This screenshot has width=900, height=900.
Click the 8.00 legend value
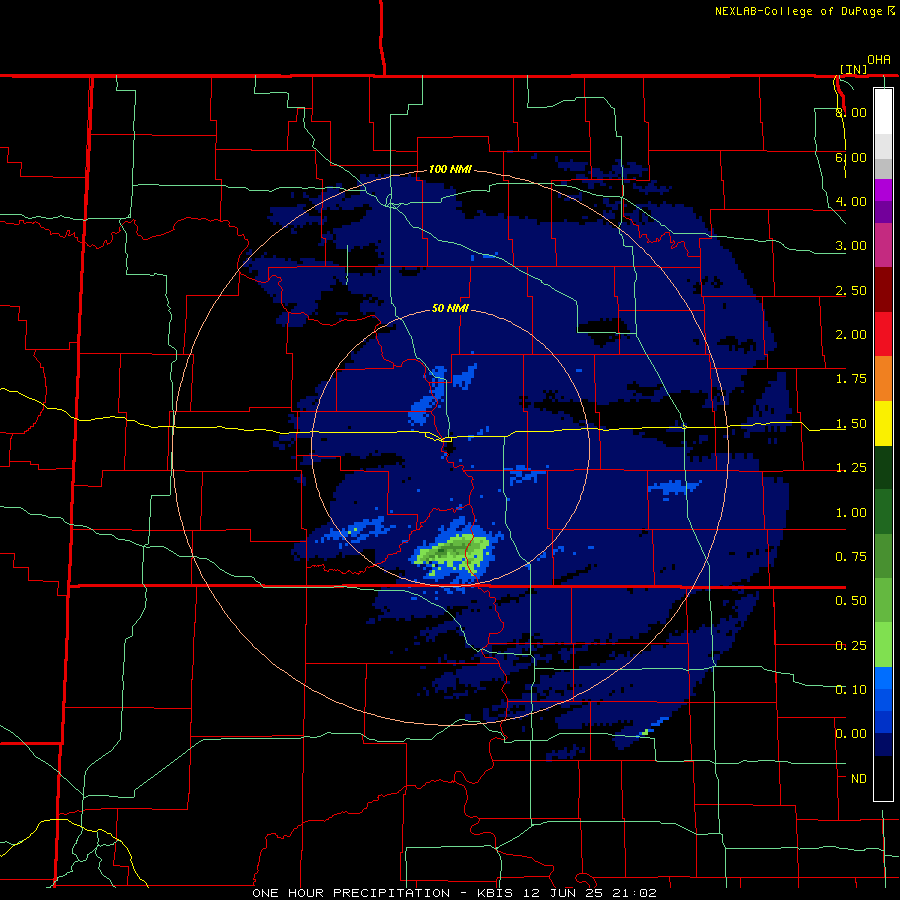pyautogui.click(x=851, y=112)
